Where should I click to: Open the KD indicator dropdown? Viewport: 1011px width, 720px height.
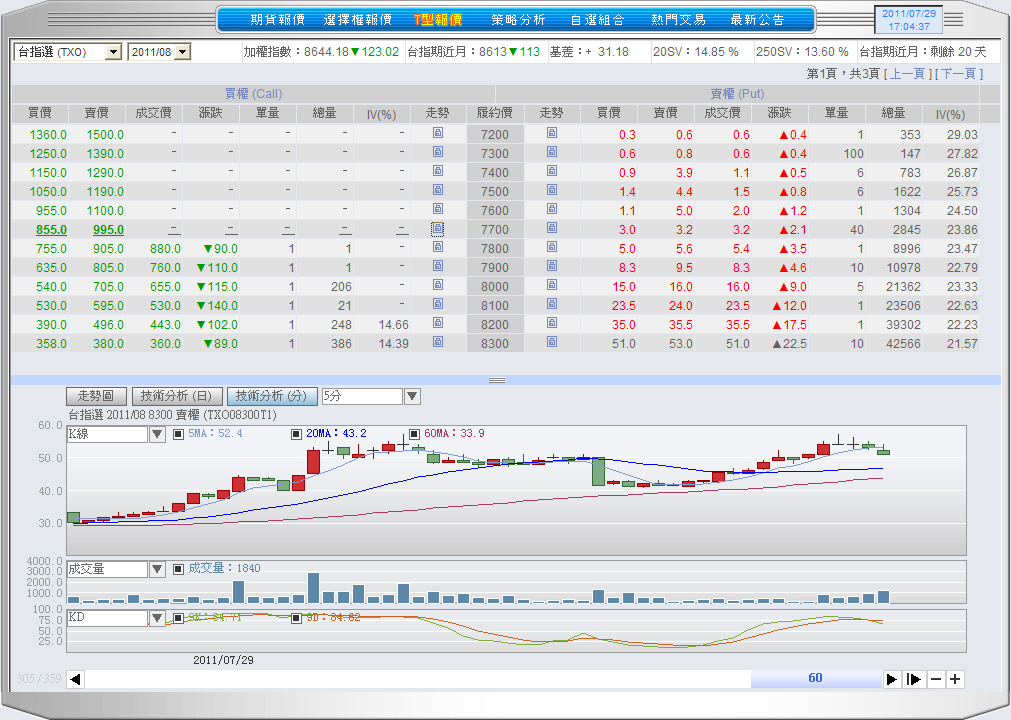tap(157, 618)
